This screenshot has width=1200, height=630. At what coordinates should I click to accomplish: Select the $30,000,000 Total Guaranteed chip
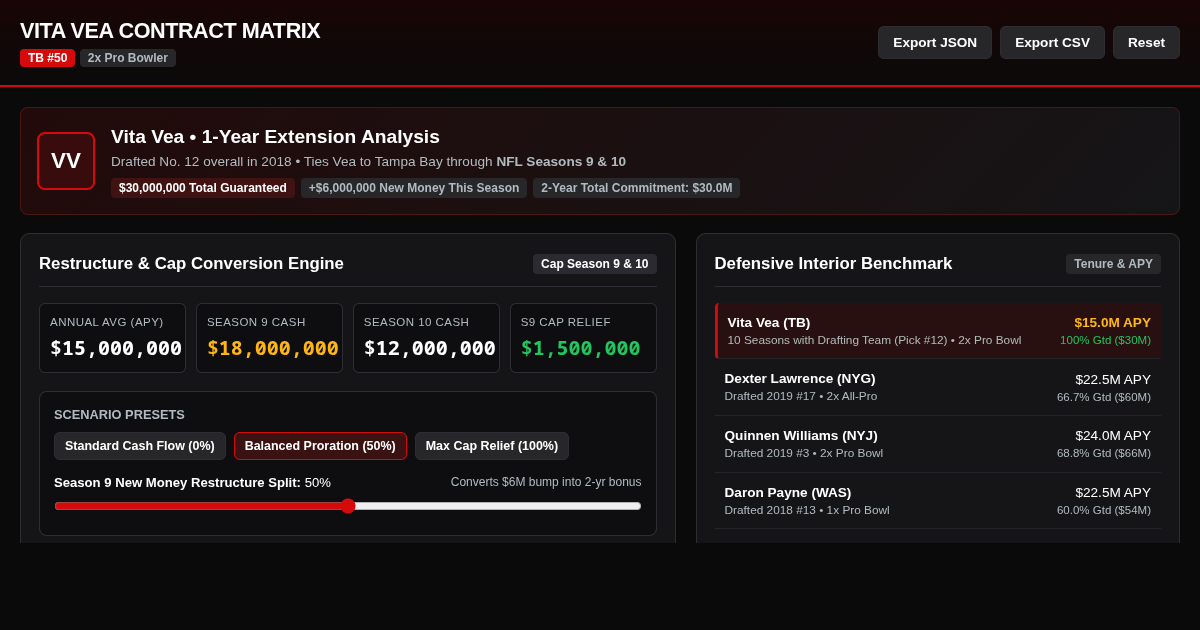pos(203,188)
